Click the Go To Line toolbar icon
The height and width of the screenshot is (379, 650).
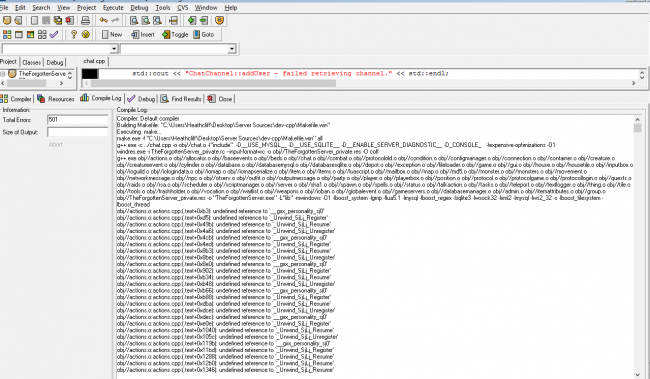point(173,20)
